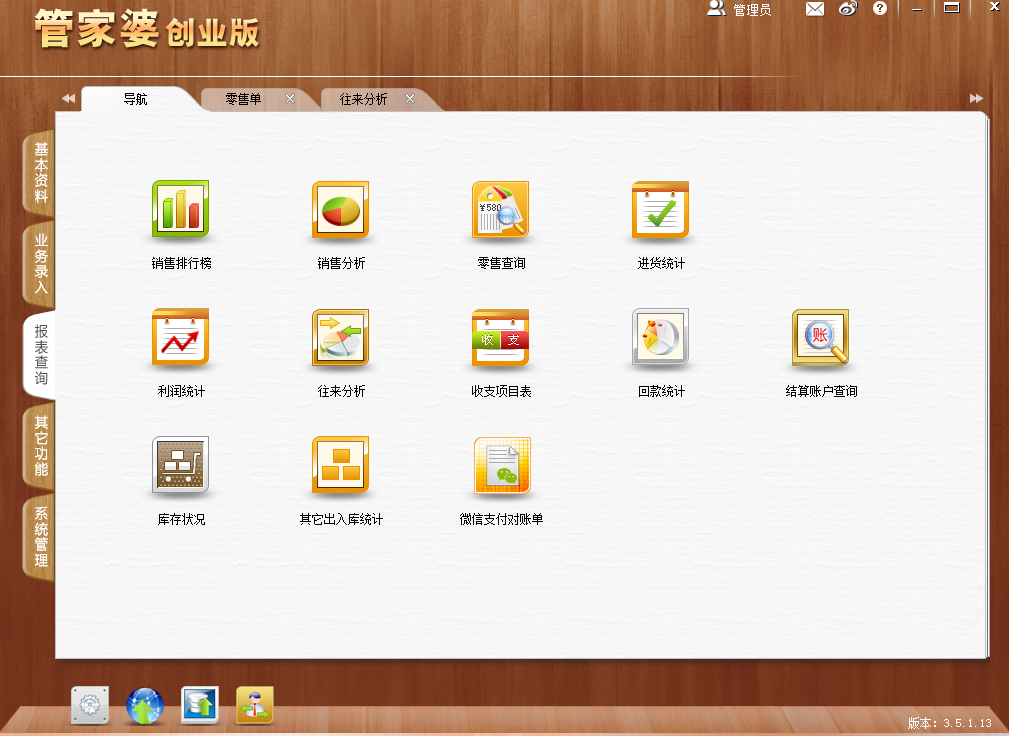
Task: Open the 销售分析 pie chart icon
Action: 340,210
